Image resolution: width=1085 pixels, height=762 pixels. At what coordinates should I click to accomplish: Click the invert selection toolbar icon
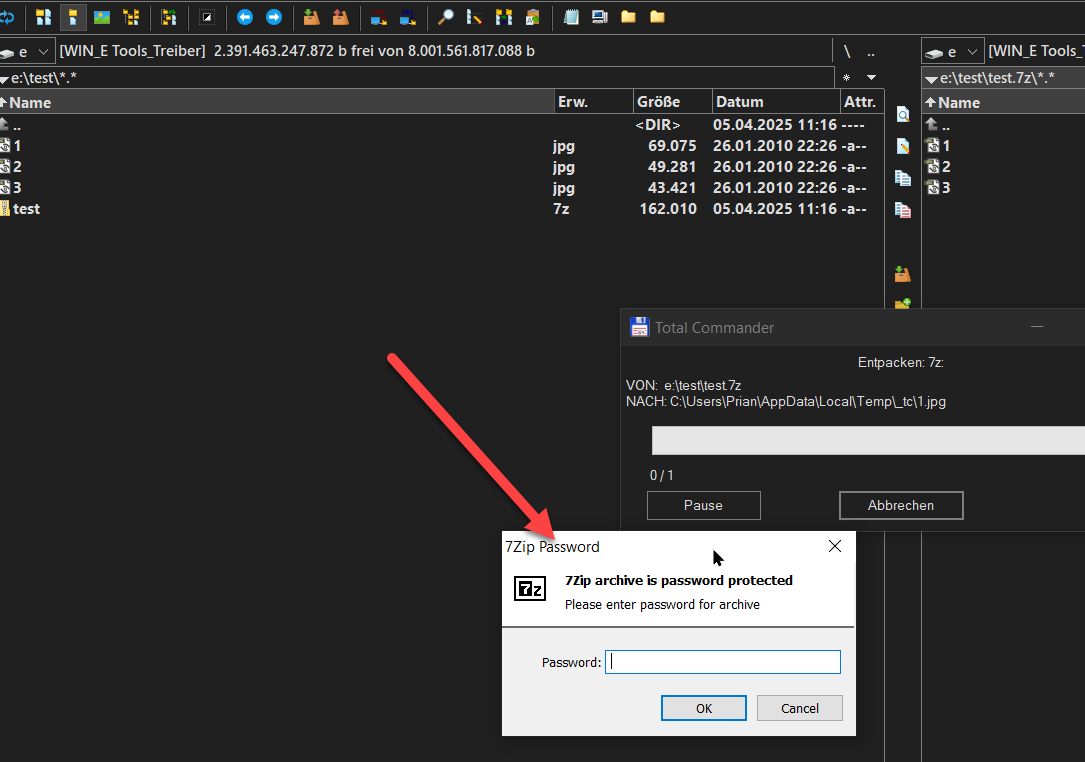[206, 17]
